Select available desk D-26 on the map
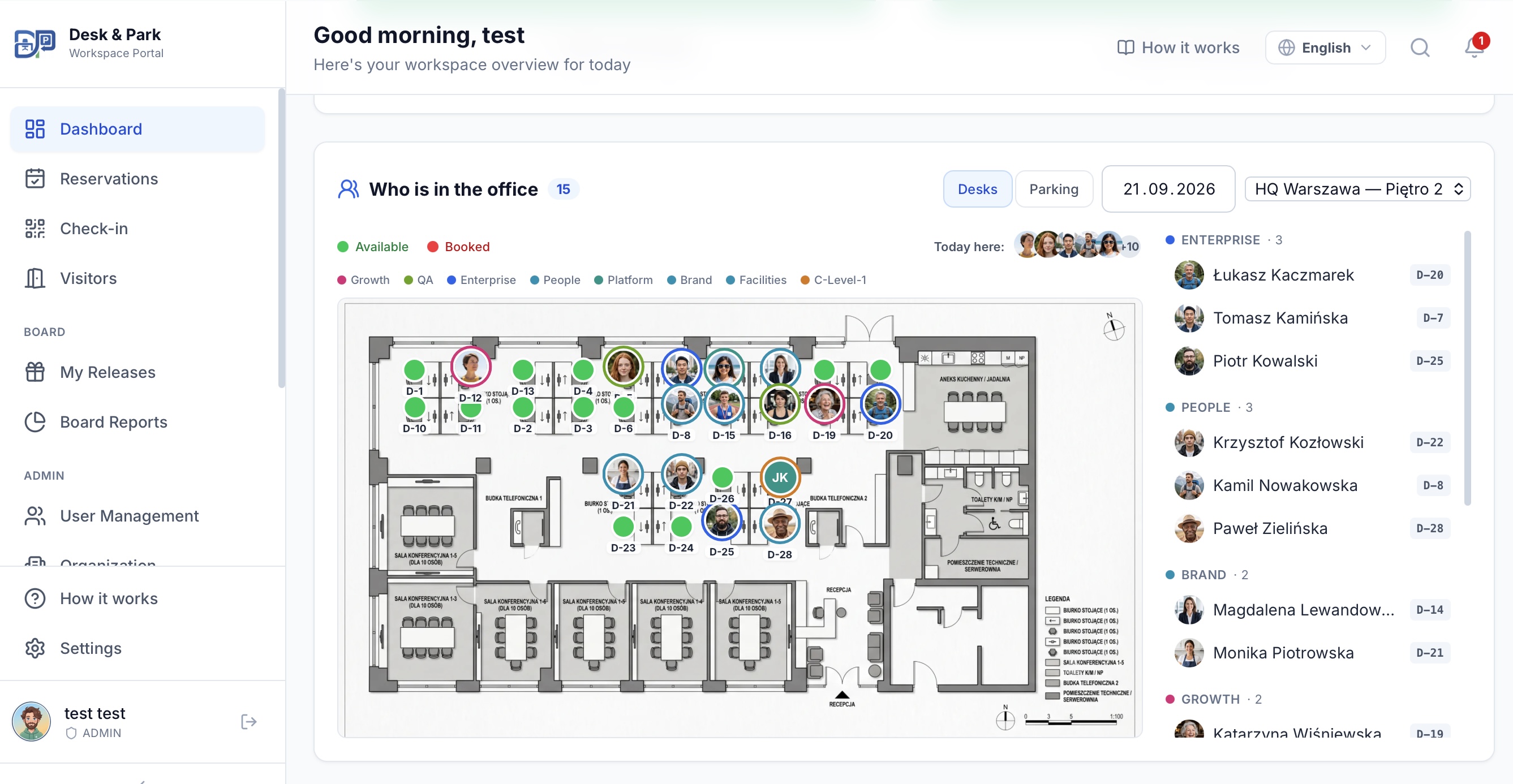Image resolution: width=1513 pixels, height=784 pixels. [722, 477]
